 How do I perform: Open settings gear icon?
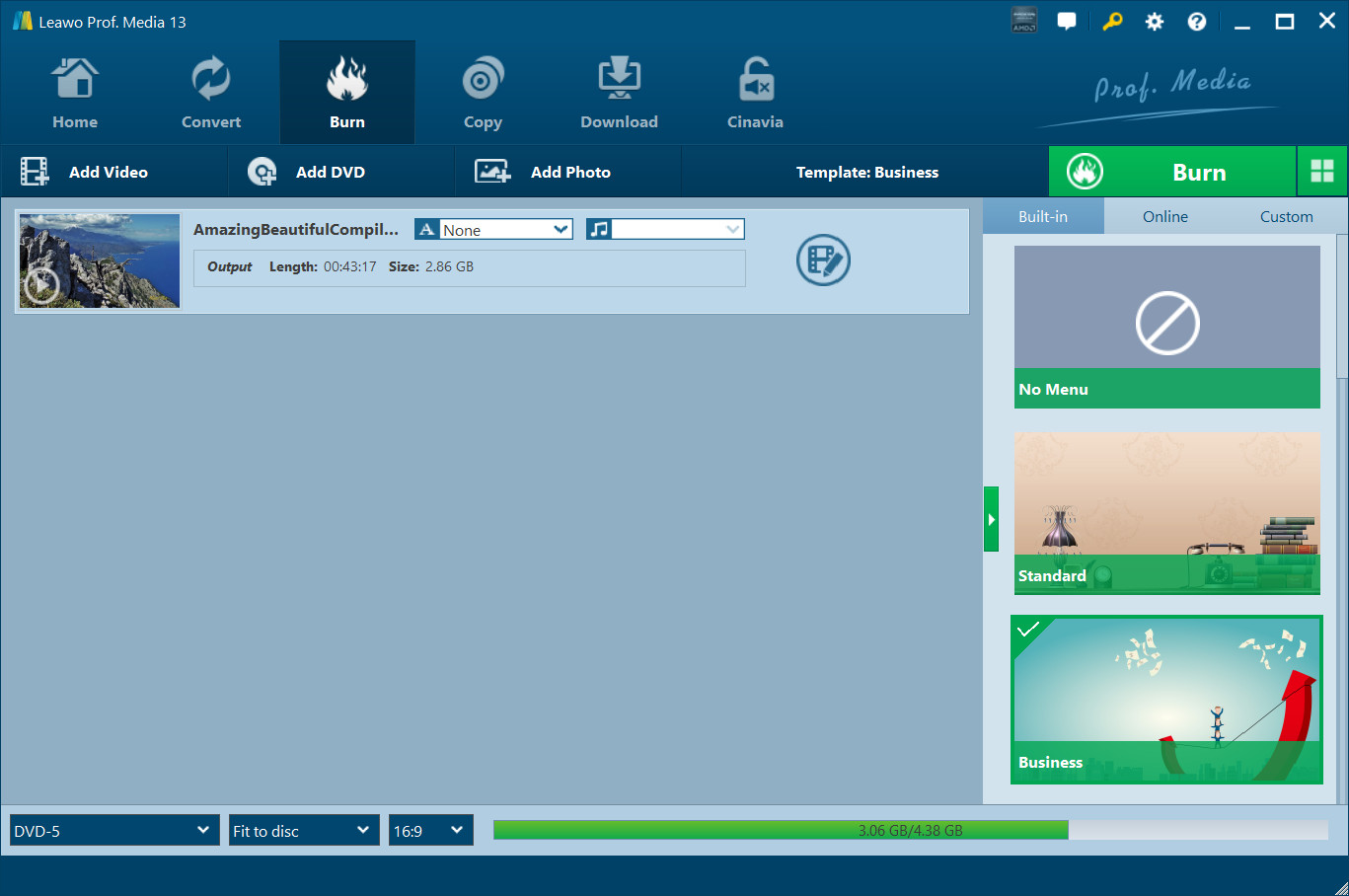coord(1154,22)
